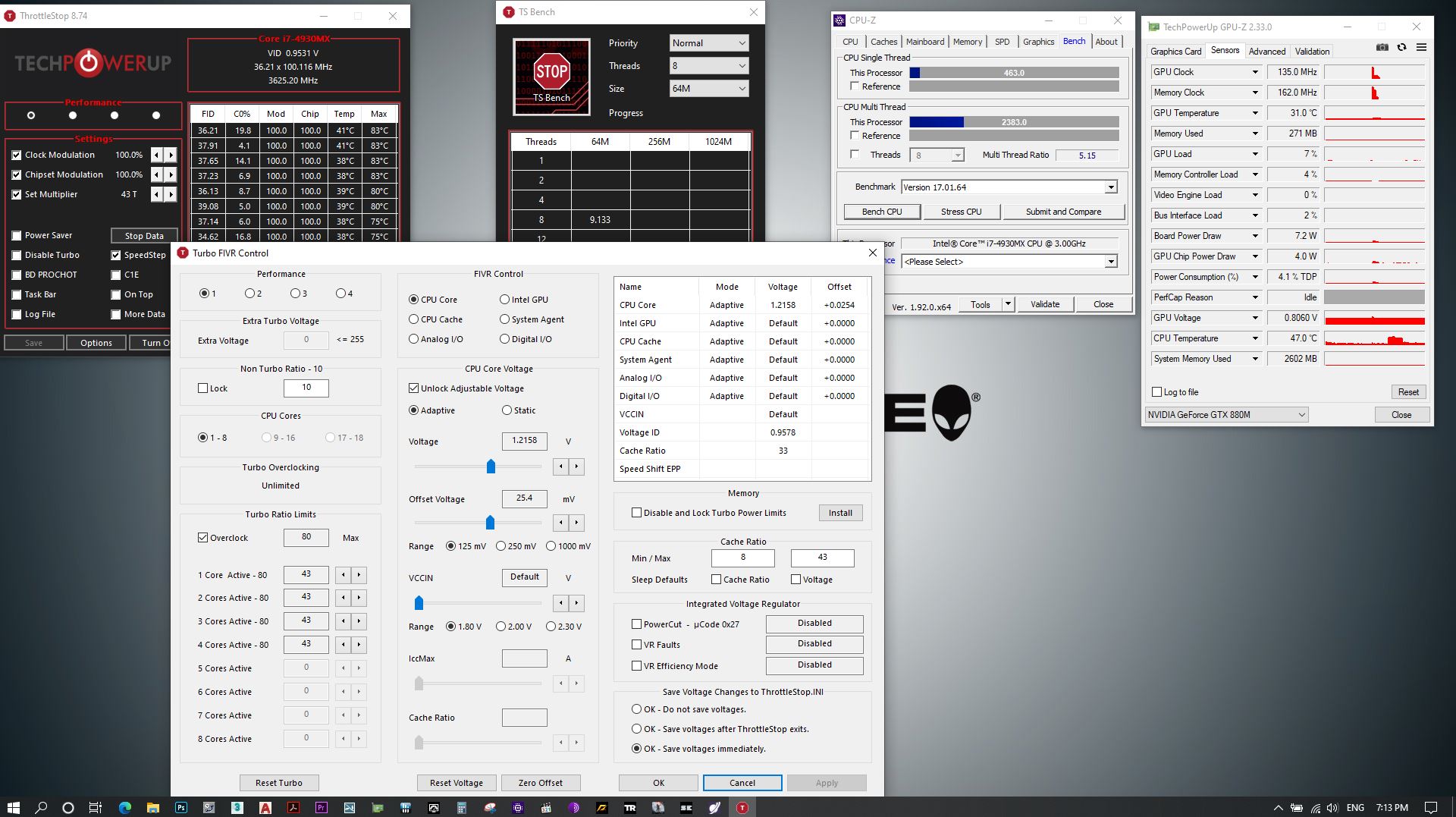Toggle SpeedStep checkbox in ThrottleStop
Screen dimensions: 1456x817
[116, 255]
